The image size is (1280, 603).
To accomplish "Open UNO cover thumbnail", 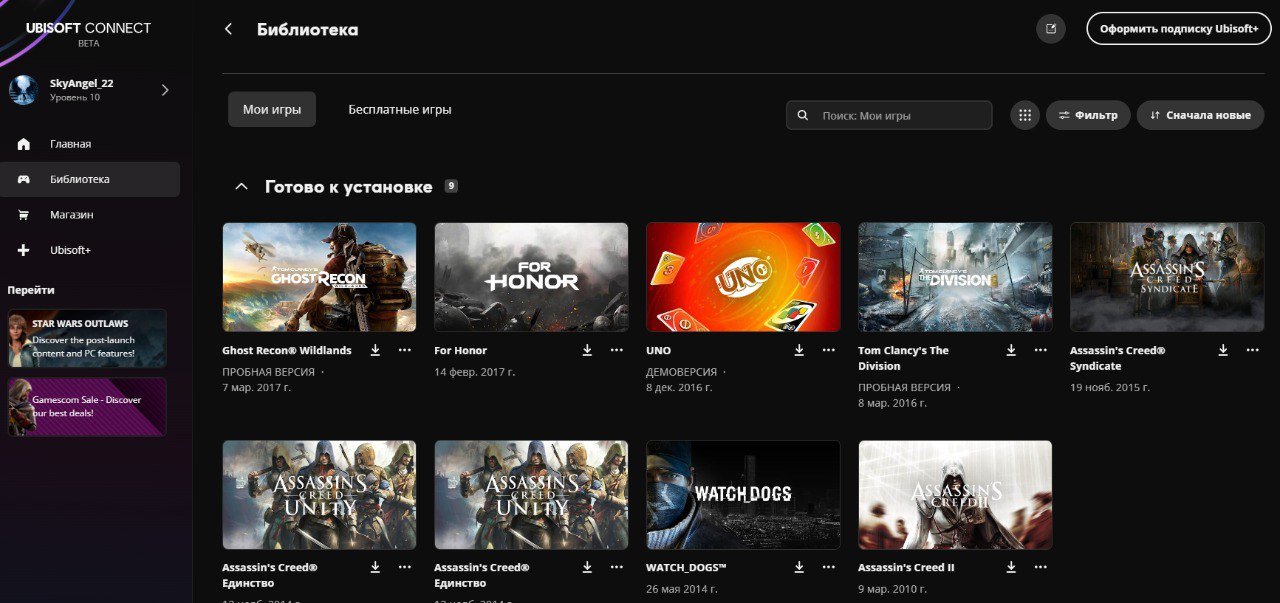I will (x=743, y=277).
